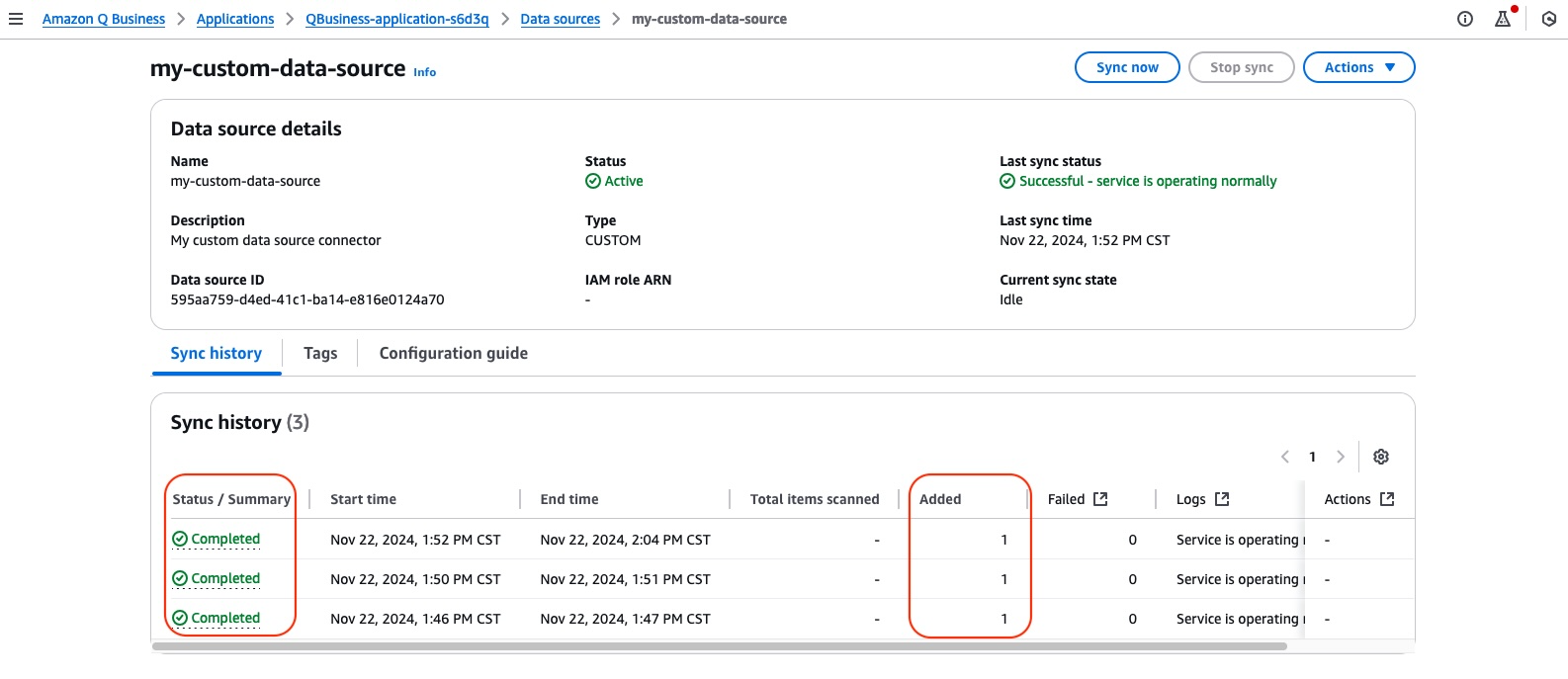1568x679 pixels.
Task: Switch to the Tags tab
Action: tap(320, 354)
